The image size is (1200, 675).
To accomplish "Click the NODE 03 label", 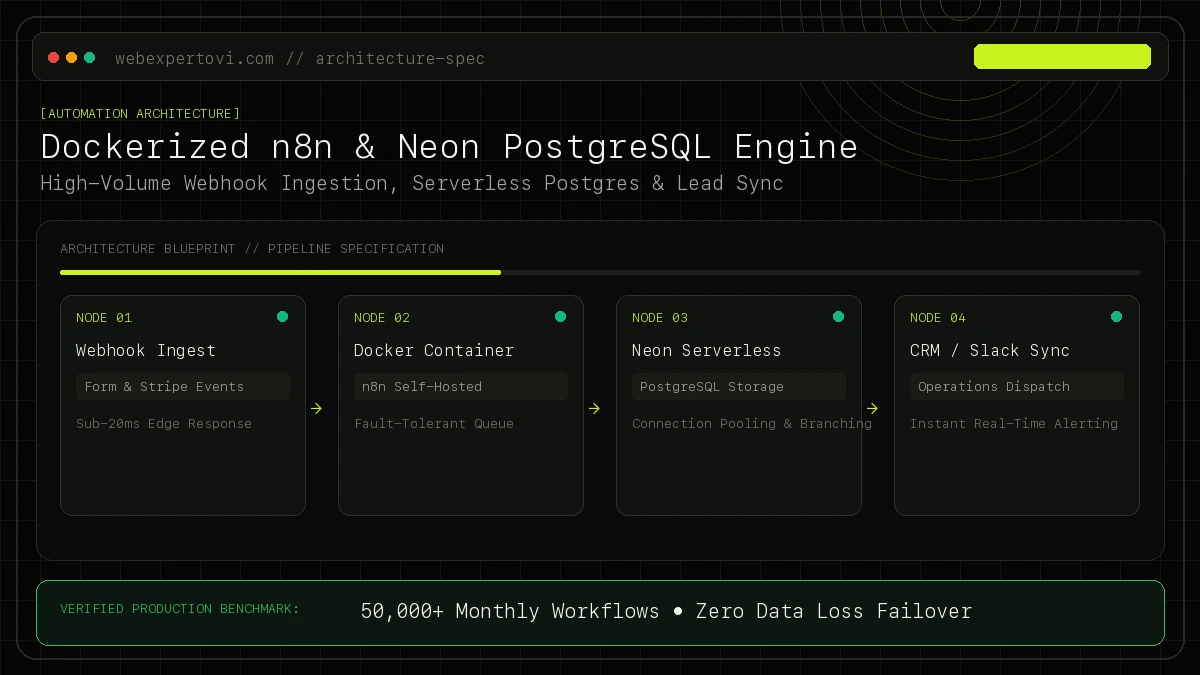I will pos(660,317).
